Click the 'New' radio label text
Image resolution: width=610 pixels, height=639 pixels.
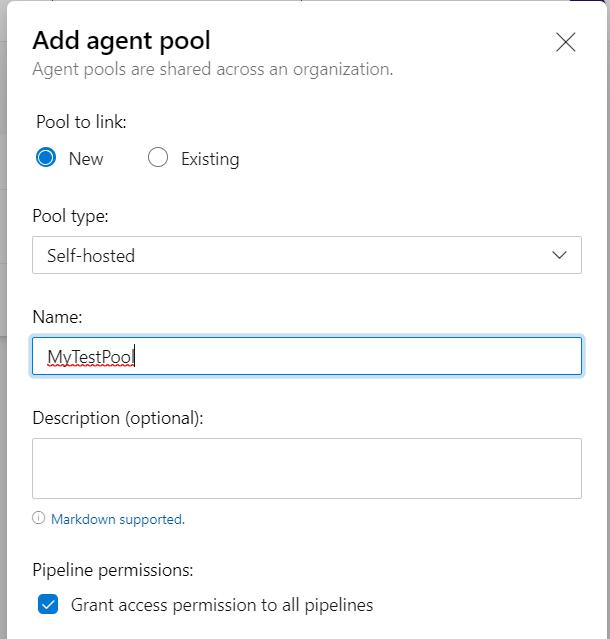pyautogui.click(x=86, y=159)
